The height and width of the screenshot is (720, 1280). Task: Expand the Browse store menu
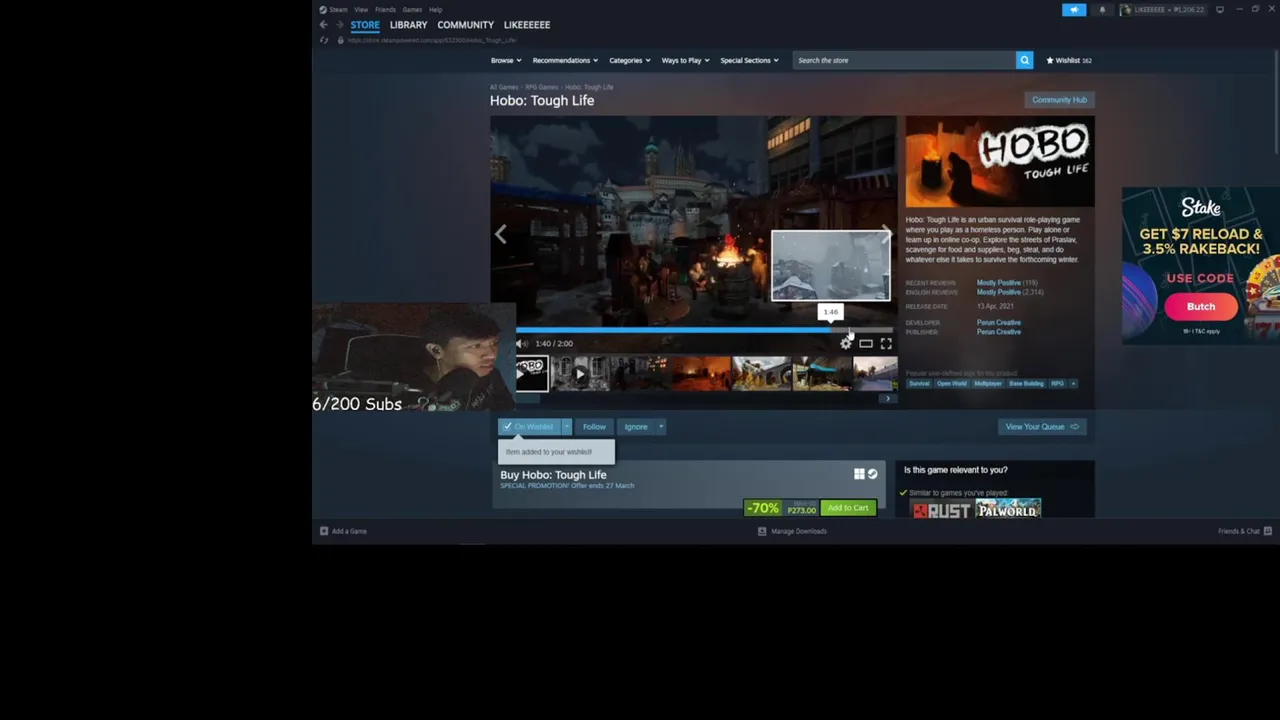coord(504,60)
